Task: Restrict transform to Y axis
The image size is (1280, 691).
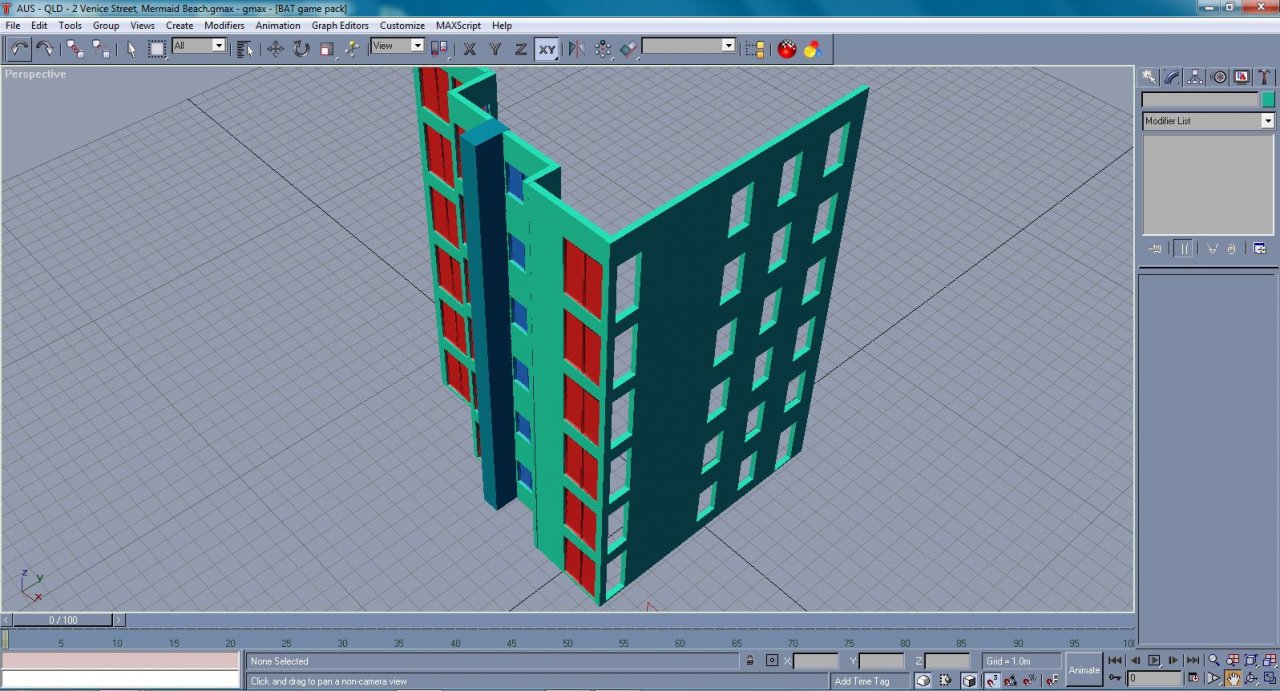Action: coord(495,48)
